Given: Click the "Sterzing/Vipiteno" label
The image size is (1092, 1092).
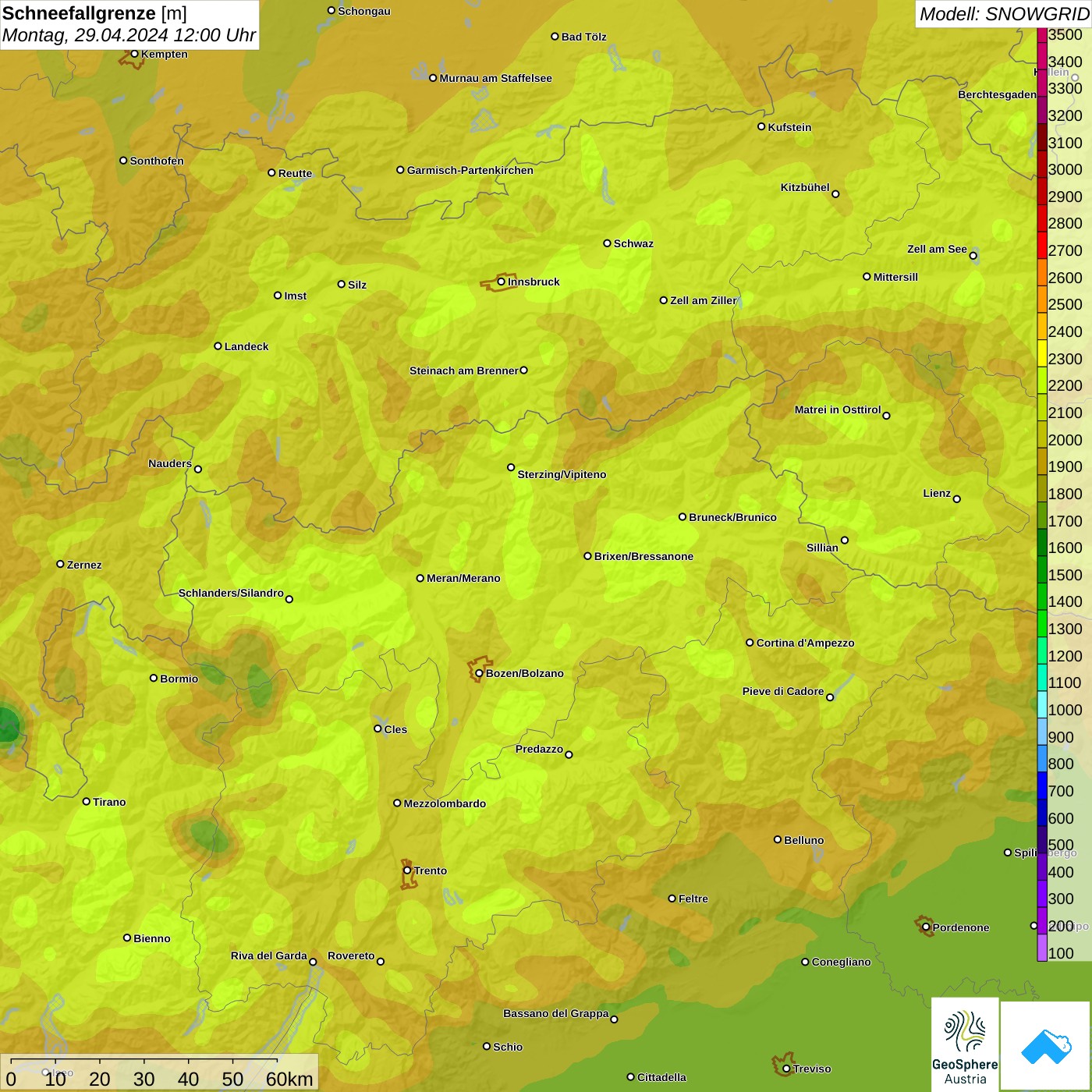Looking at the screenshot, I should [x=562, y=474].
